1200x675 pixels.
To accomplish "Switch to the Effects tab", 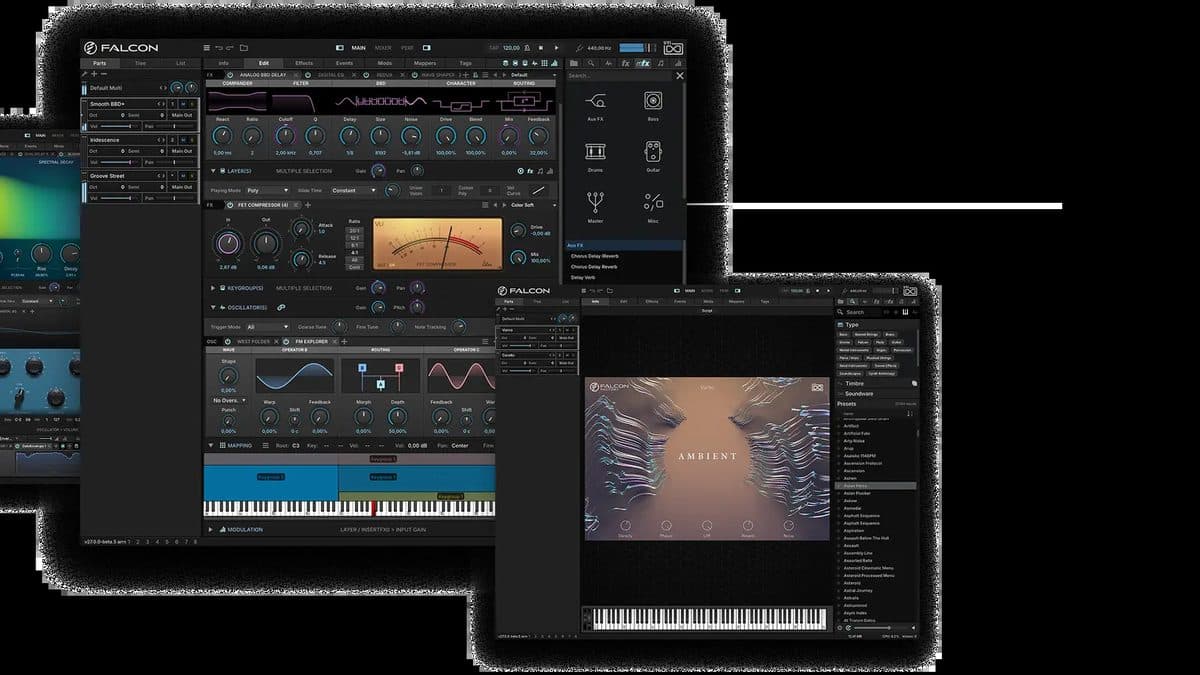I will [x=304, y=63].
